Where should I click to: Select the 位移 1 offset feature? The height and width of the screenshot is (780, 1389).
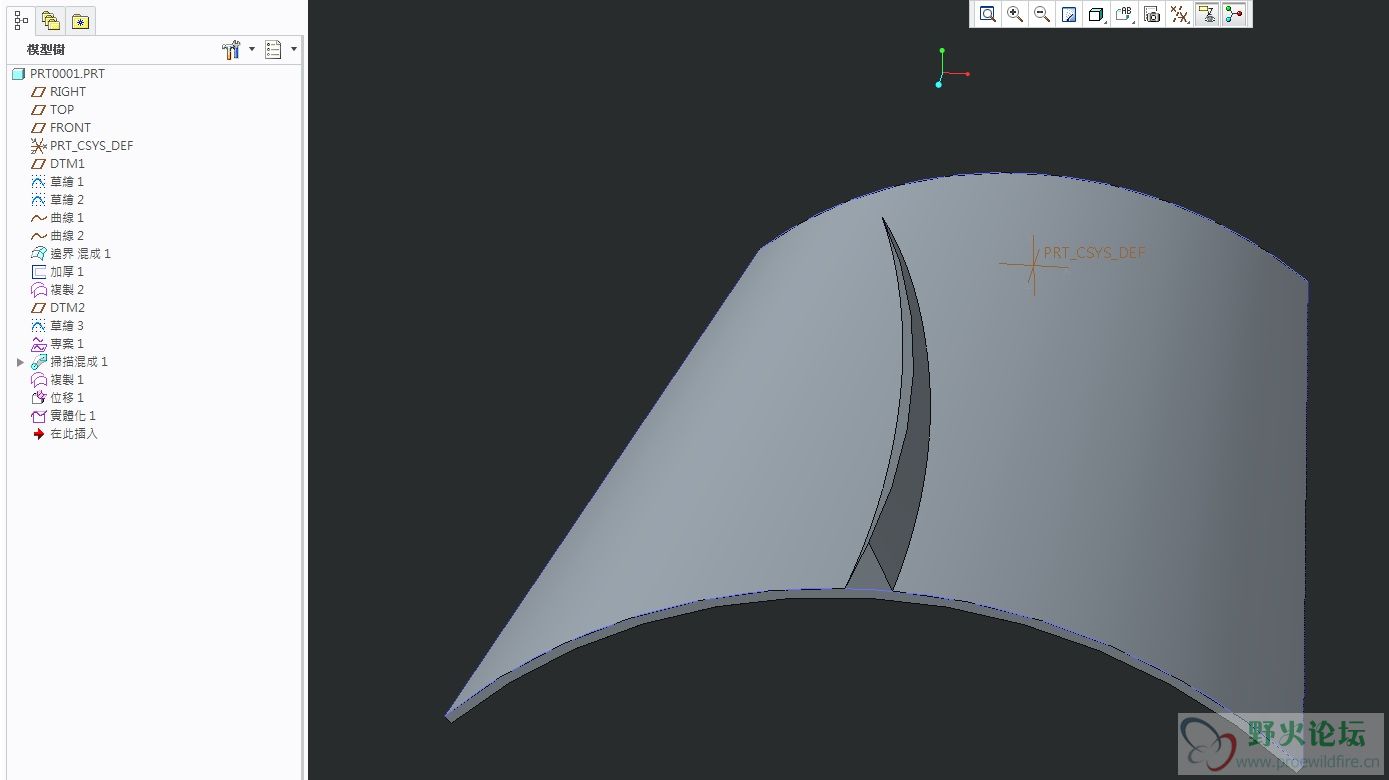coord(58,398)
